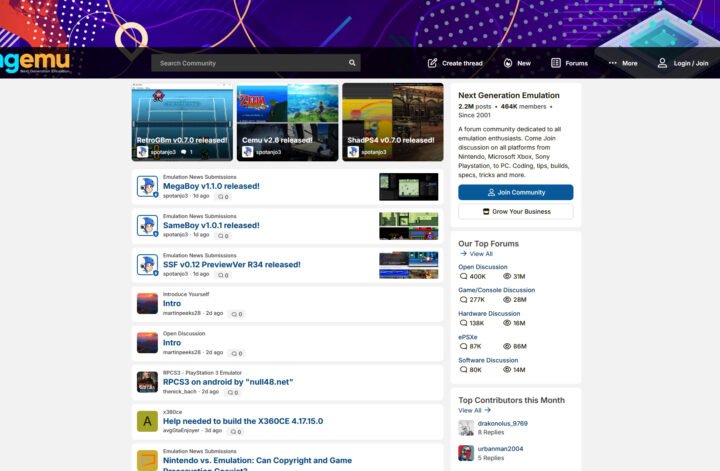720x471 pixels.
Task: Open the MegaBoy v1.1.0 released! thread
Action: point(211,186)
